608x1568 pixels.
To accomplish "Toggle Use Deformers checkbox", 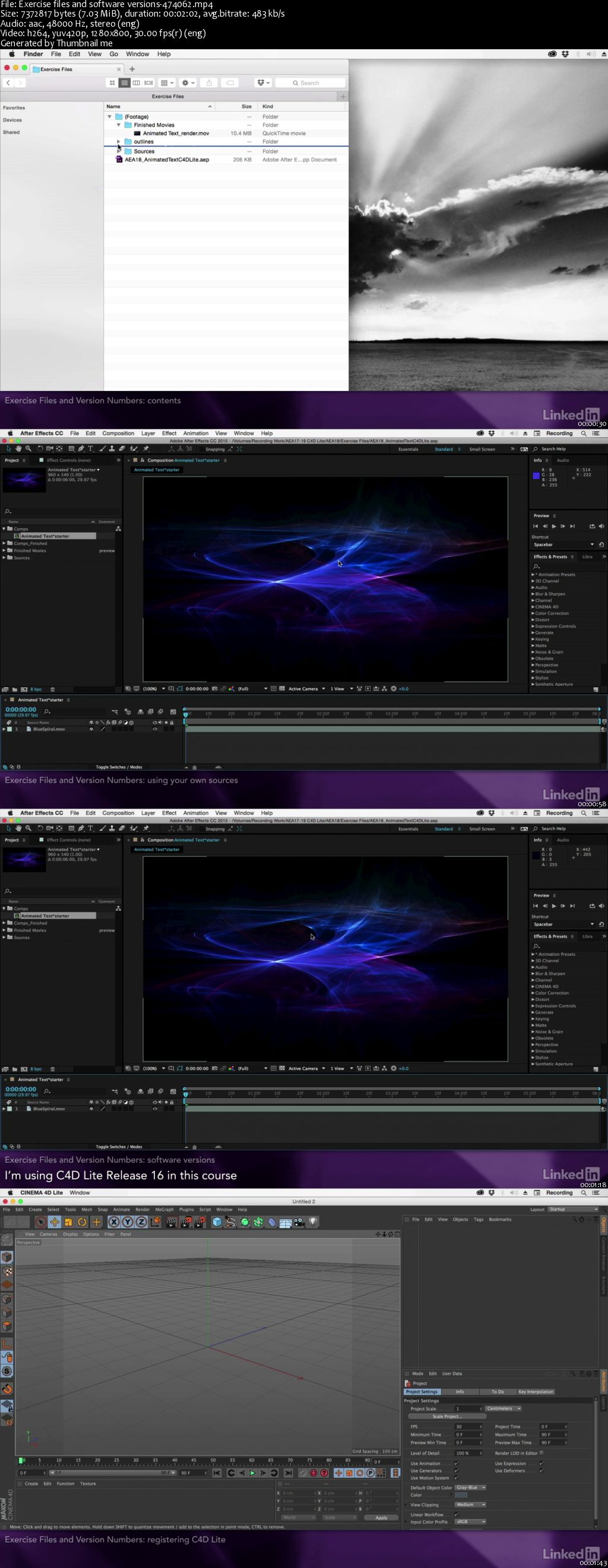I will 541,1471.
